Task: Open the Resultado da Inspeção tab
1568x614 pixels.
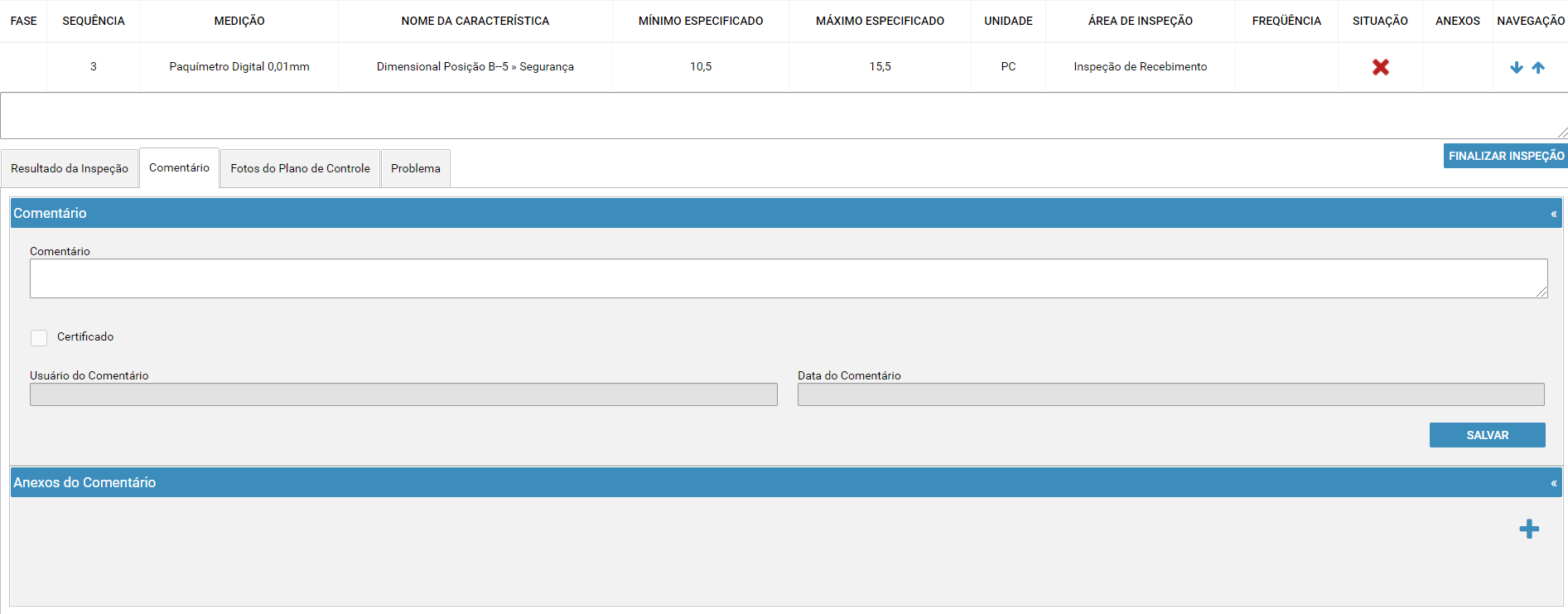Action: pos(70,168)
